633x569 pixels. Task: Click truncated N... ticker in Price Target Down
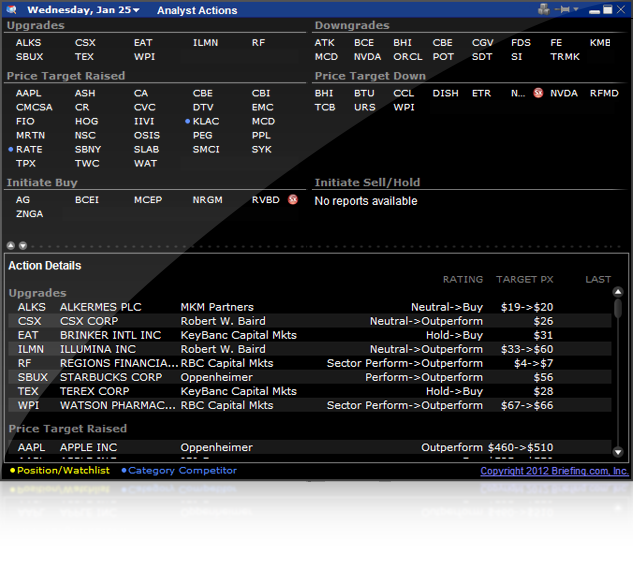click(518, 93)
